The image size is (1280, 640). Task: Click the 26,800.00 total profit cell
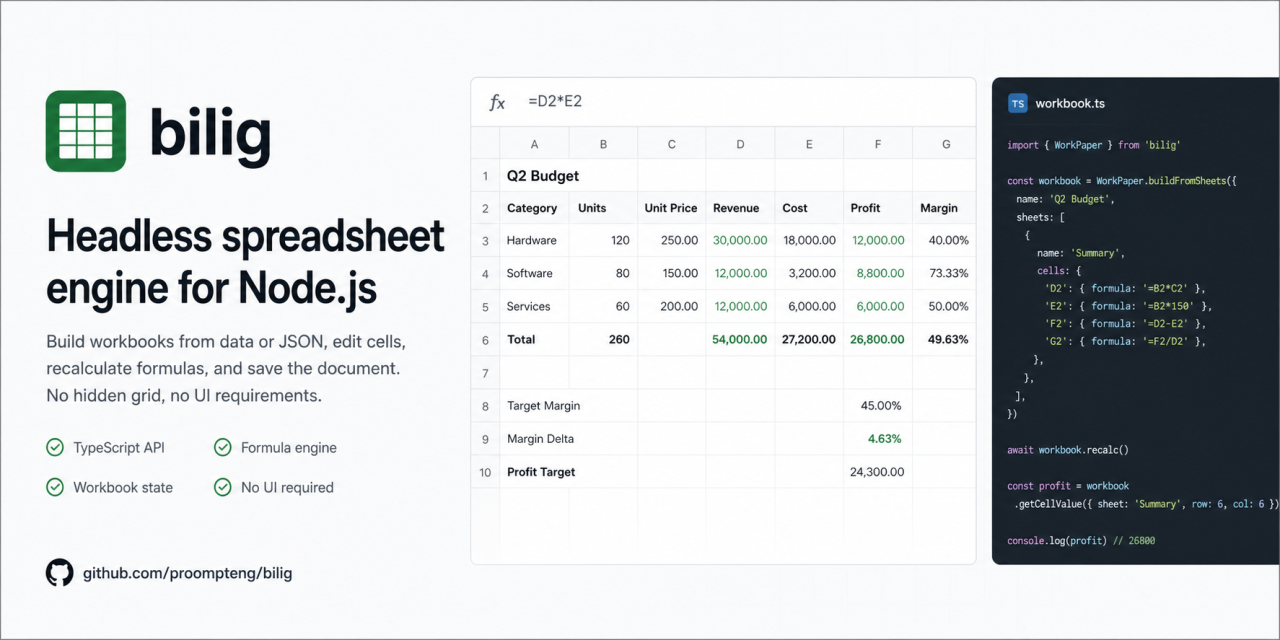[878, 340]
